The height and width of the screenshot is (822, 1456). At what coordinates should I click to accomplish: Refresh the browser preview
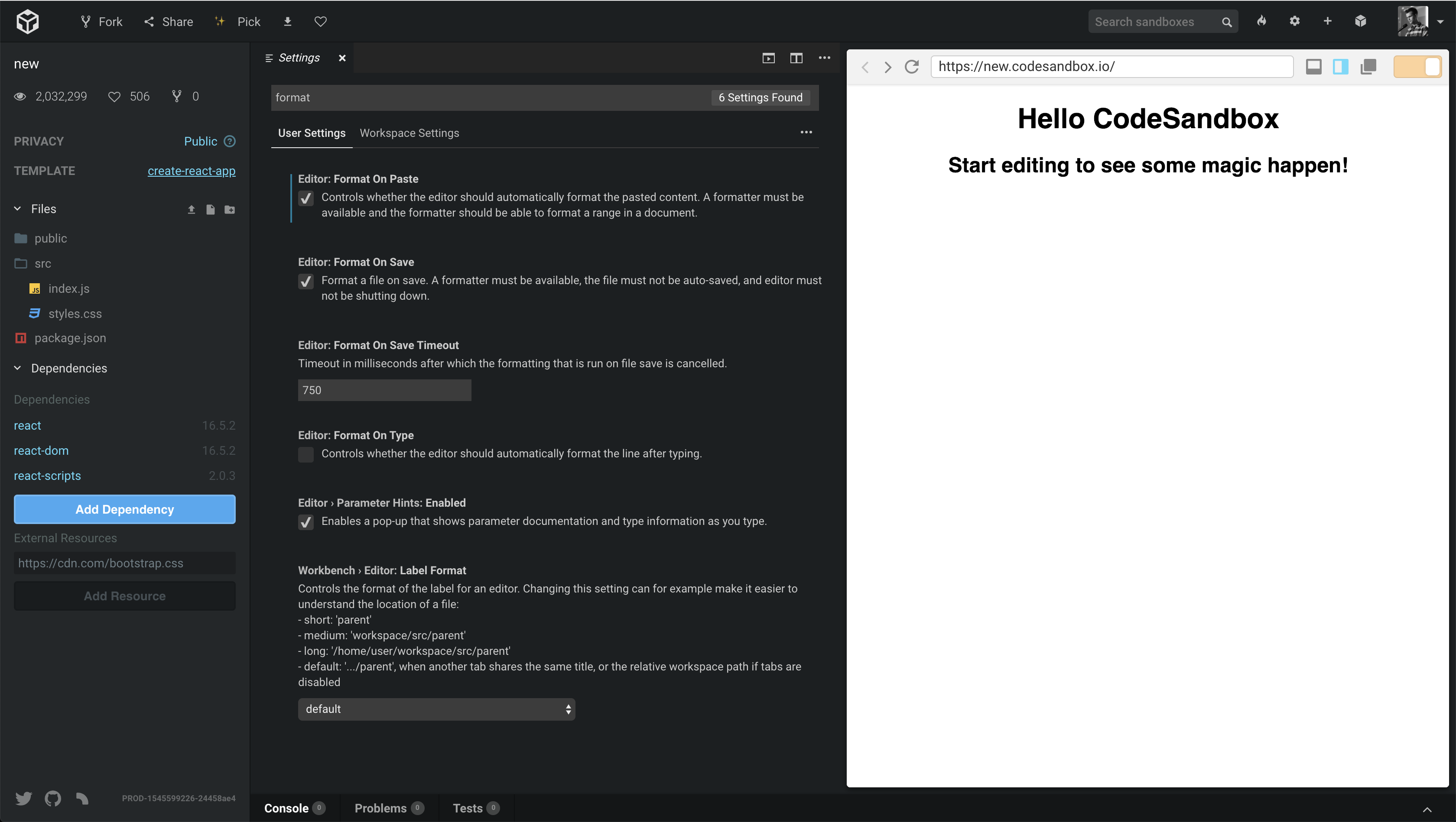coord(911,66)
